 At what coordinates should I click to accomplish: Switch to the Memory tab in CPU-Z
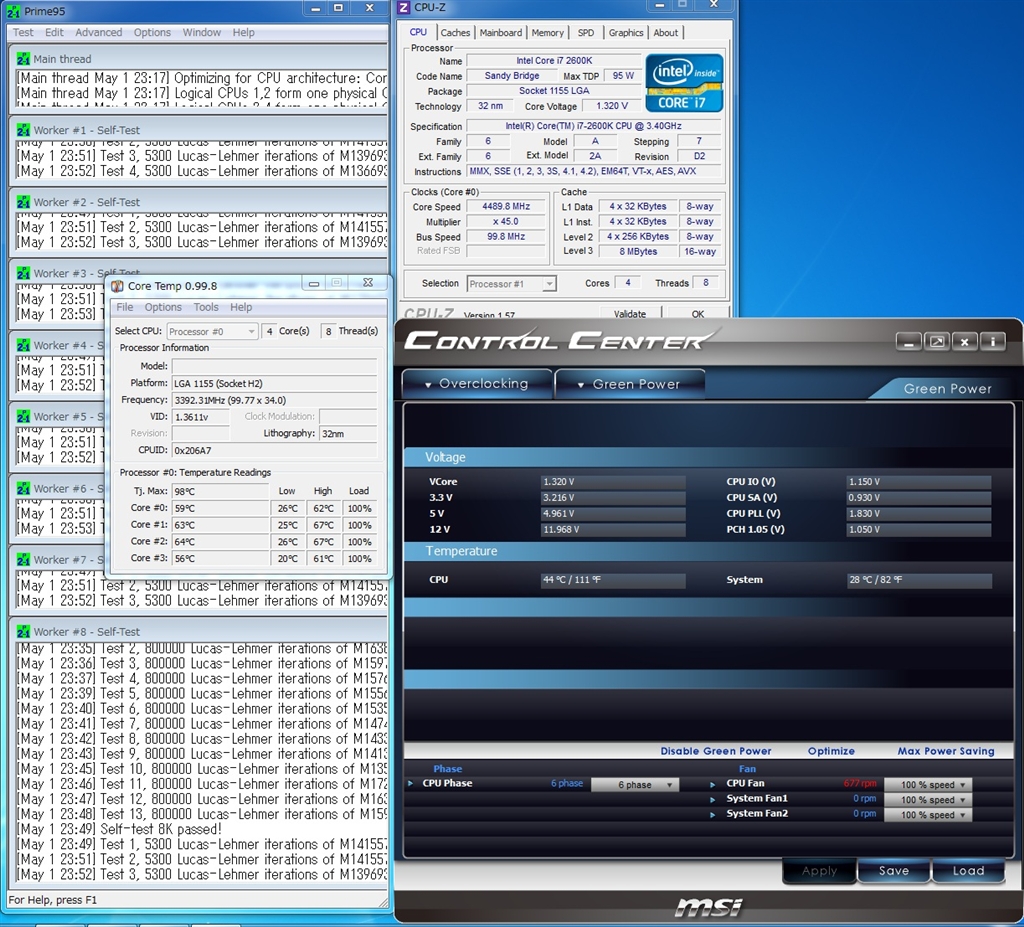[x=547, y=33]
